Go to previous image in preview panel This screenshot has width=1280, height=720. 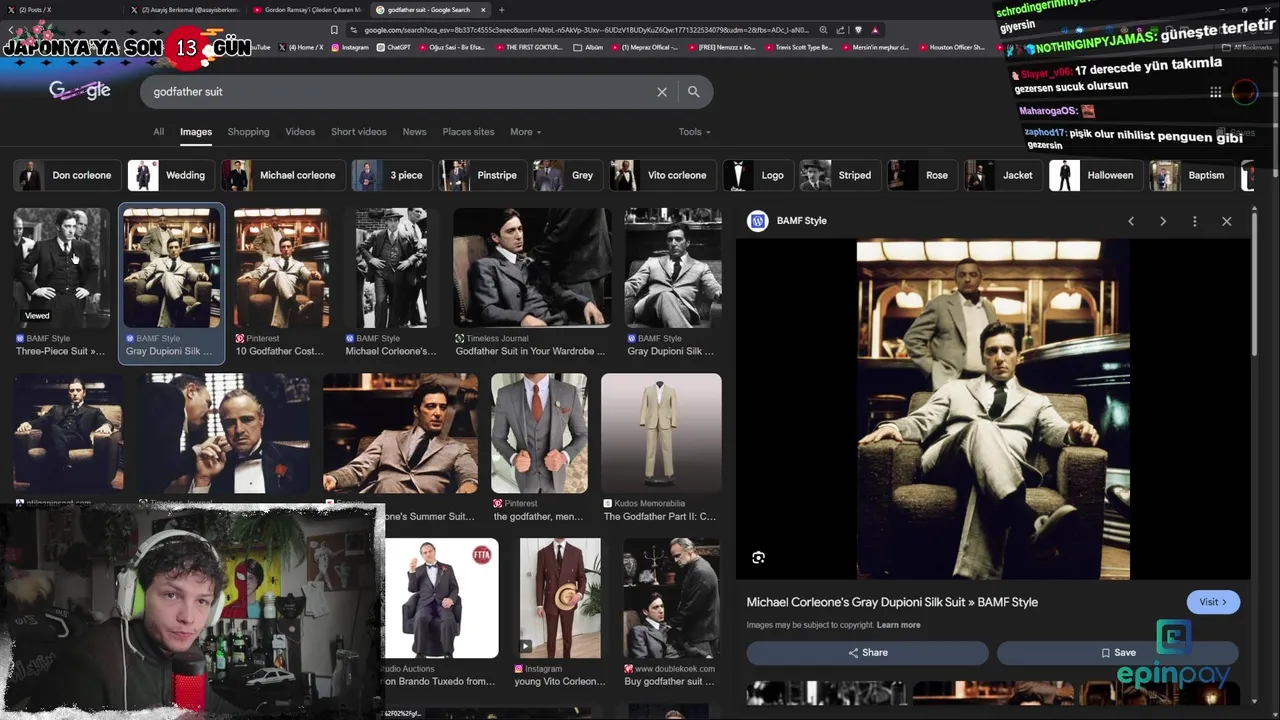1131,221
